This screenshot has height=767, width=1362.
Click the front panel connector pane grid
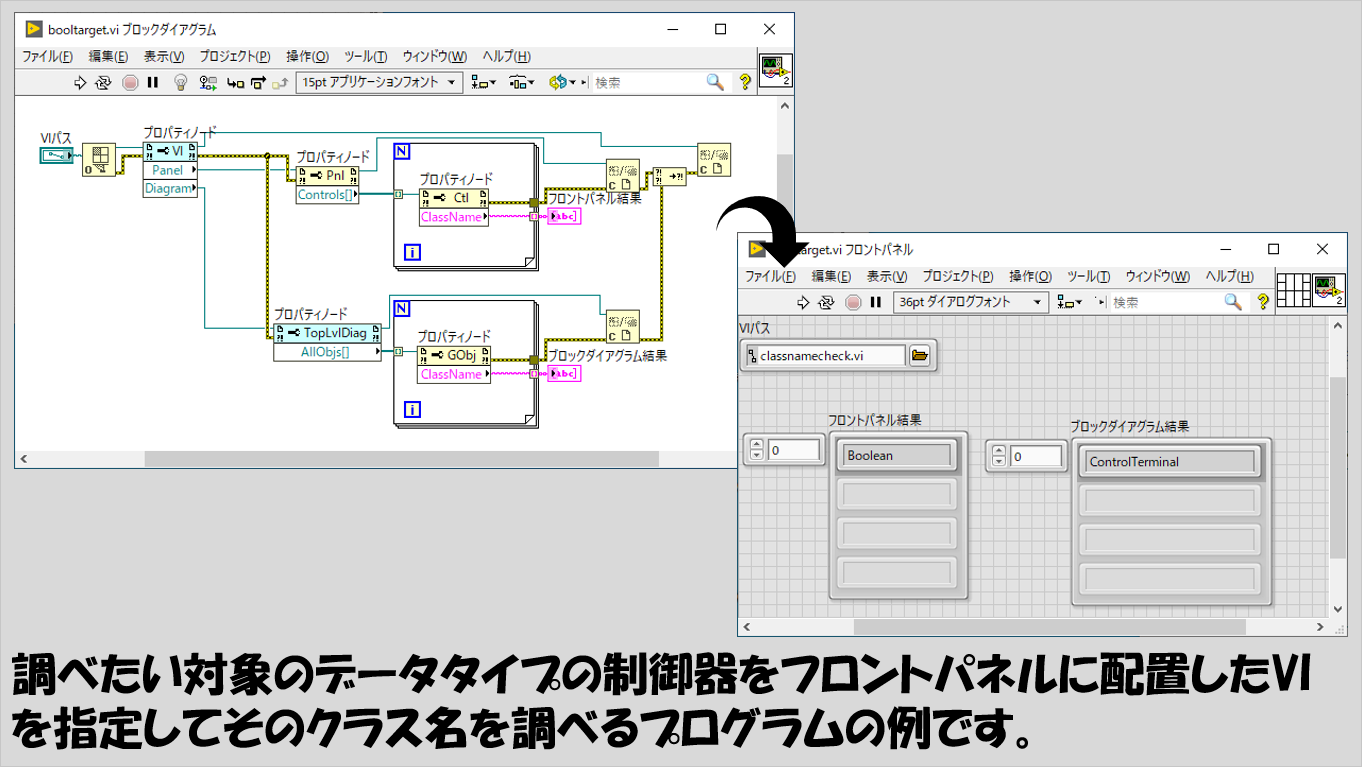click(1293, 290)
